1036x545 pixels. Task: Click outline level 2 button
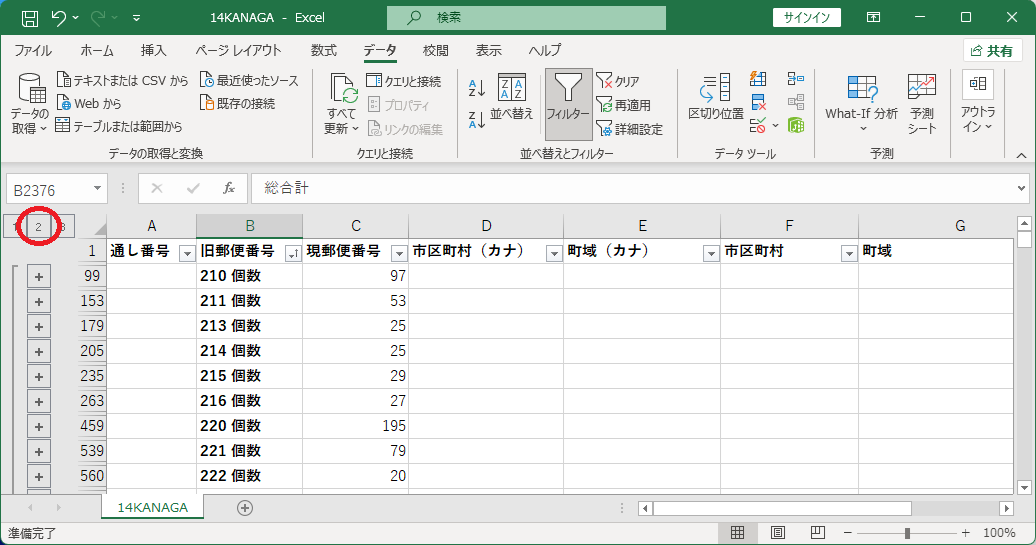click(x=38, y=227)
